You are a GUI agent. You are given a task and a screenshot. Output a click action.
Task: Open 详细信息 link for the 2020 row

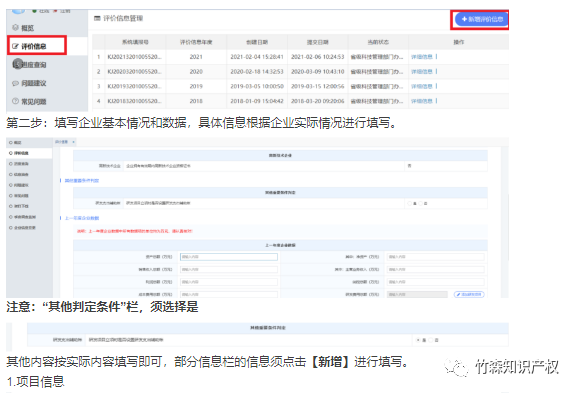click(422, 71)
